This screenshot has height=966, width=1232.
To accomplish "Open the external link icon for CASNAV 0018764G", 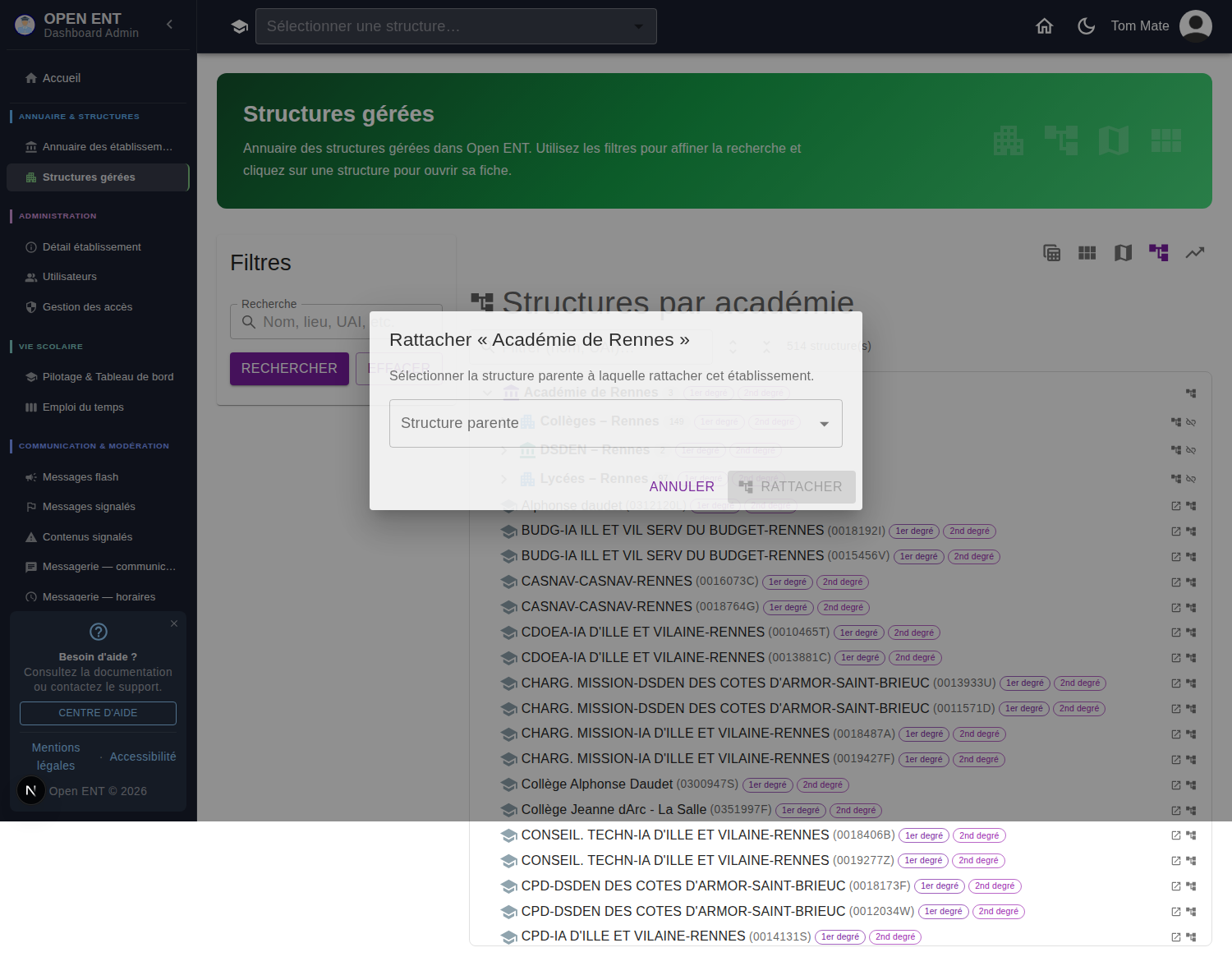I will 1176,608.
